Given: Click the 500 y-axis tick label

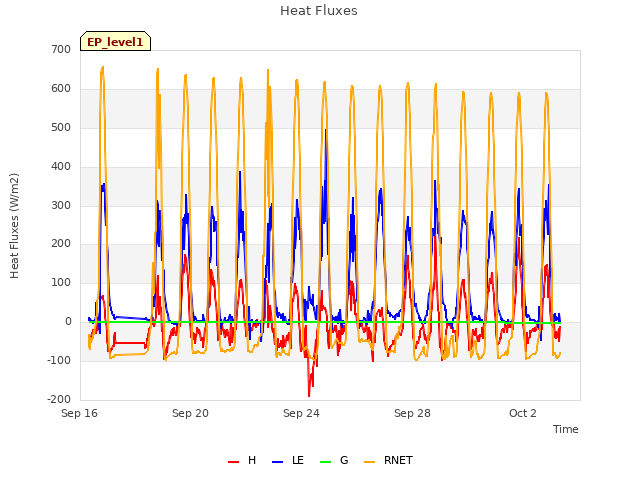Looking at the screenshot, I should click(x=61, y=127).
